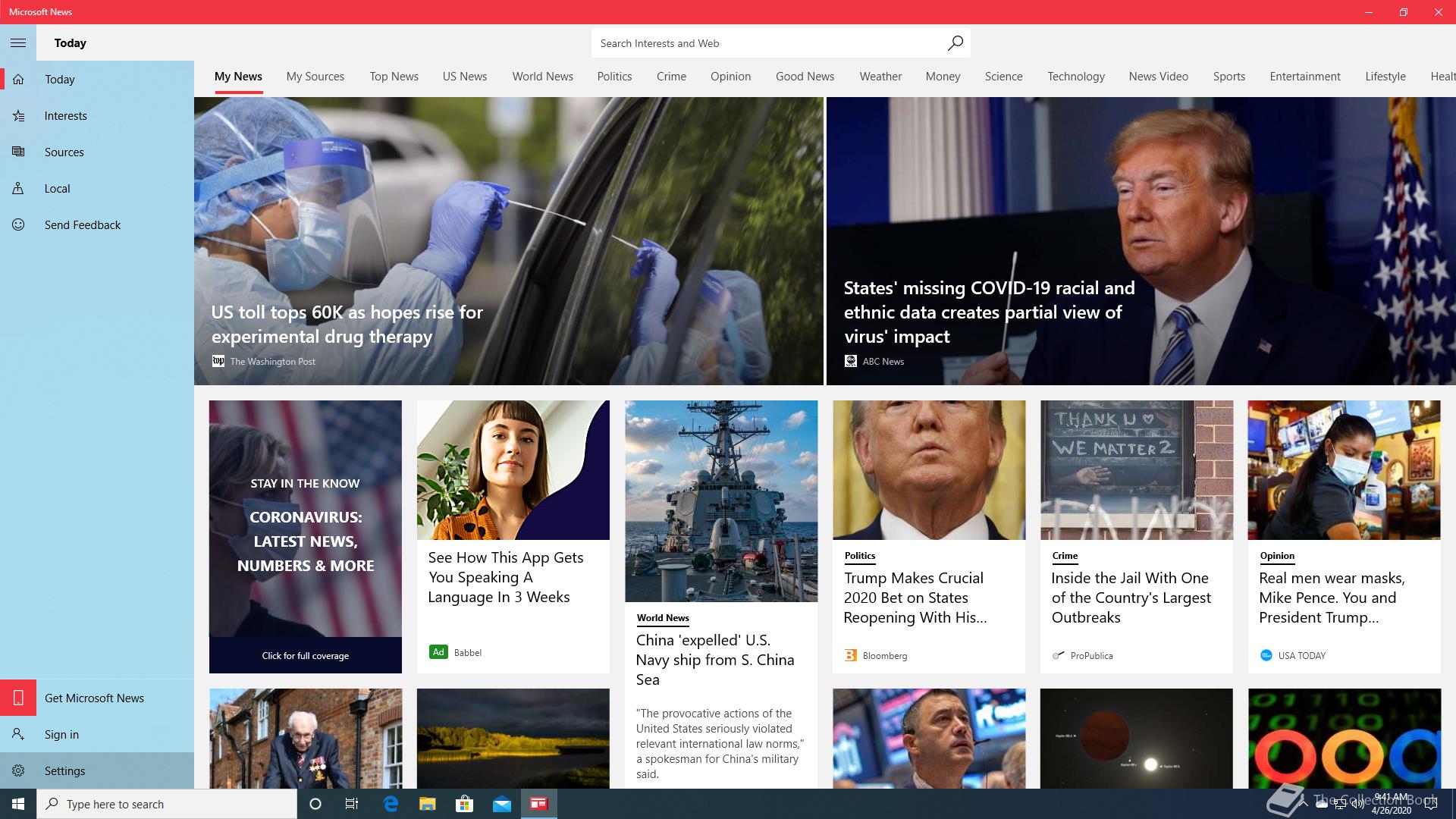Select the My News tab
The height and width of the screenshot is (819, 1456).
point(238,77)
